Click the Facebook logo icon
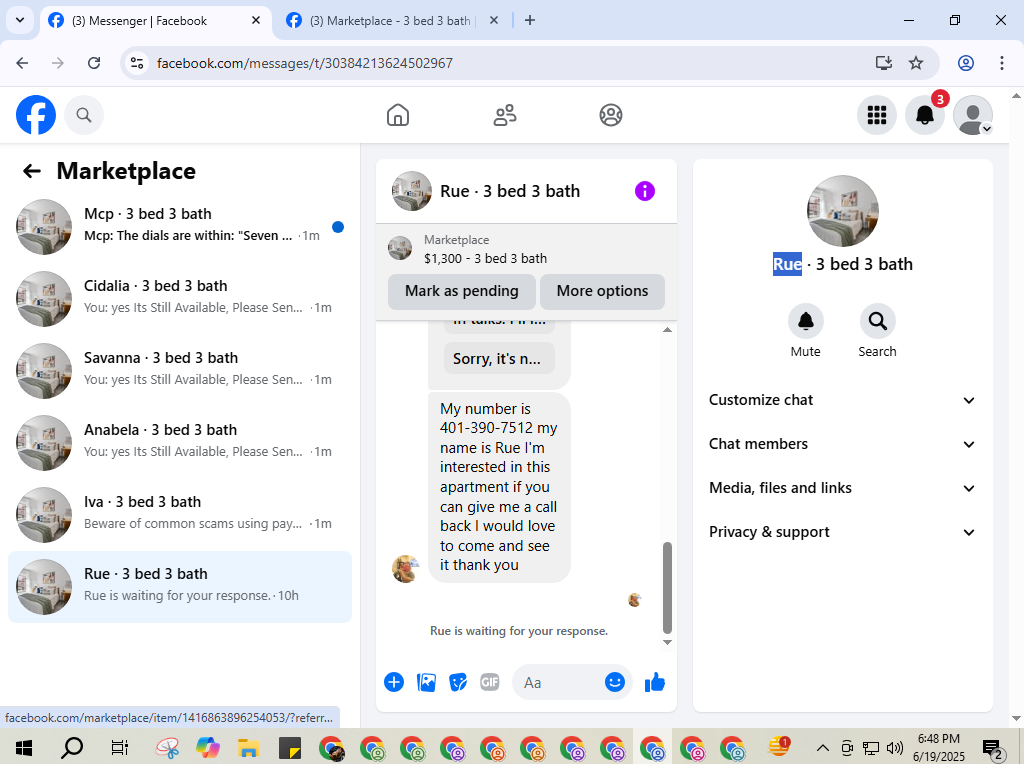Viewport: 1024px width, 764px height. [x=36, y=115]
